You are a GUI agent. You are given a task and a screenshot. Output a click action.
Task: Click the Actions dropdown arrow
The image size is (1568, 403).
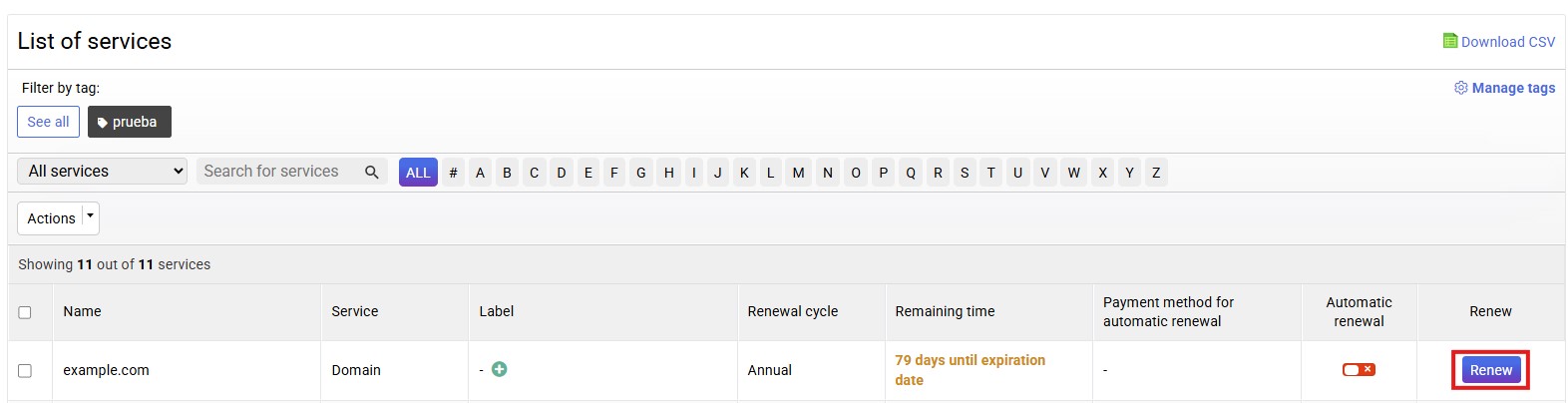90,216
